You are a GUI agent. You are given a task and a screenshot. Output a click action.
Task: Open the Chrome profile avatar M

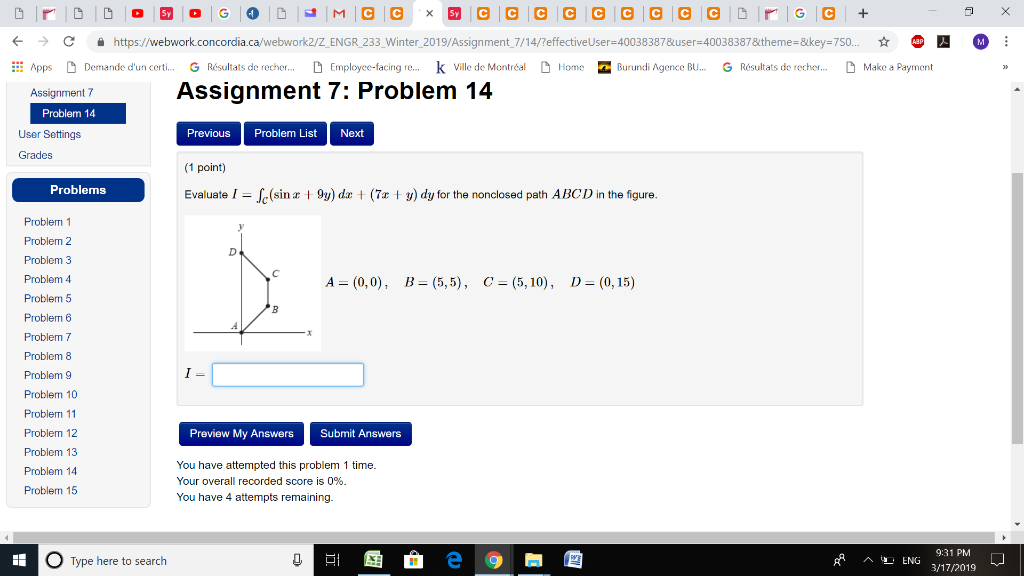(x=980, y=41)
